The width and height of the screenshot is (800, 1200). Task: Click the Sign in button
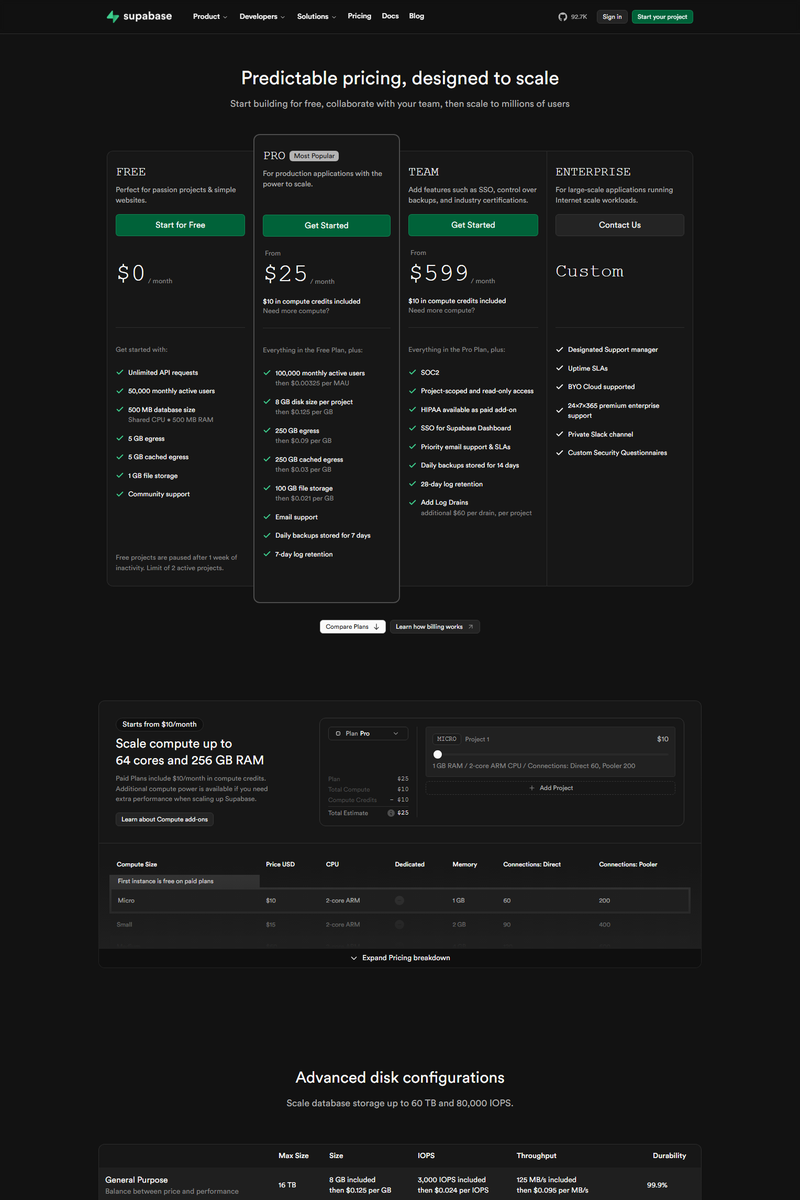(612, 17)
